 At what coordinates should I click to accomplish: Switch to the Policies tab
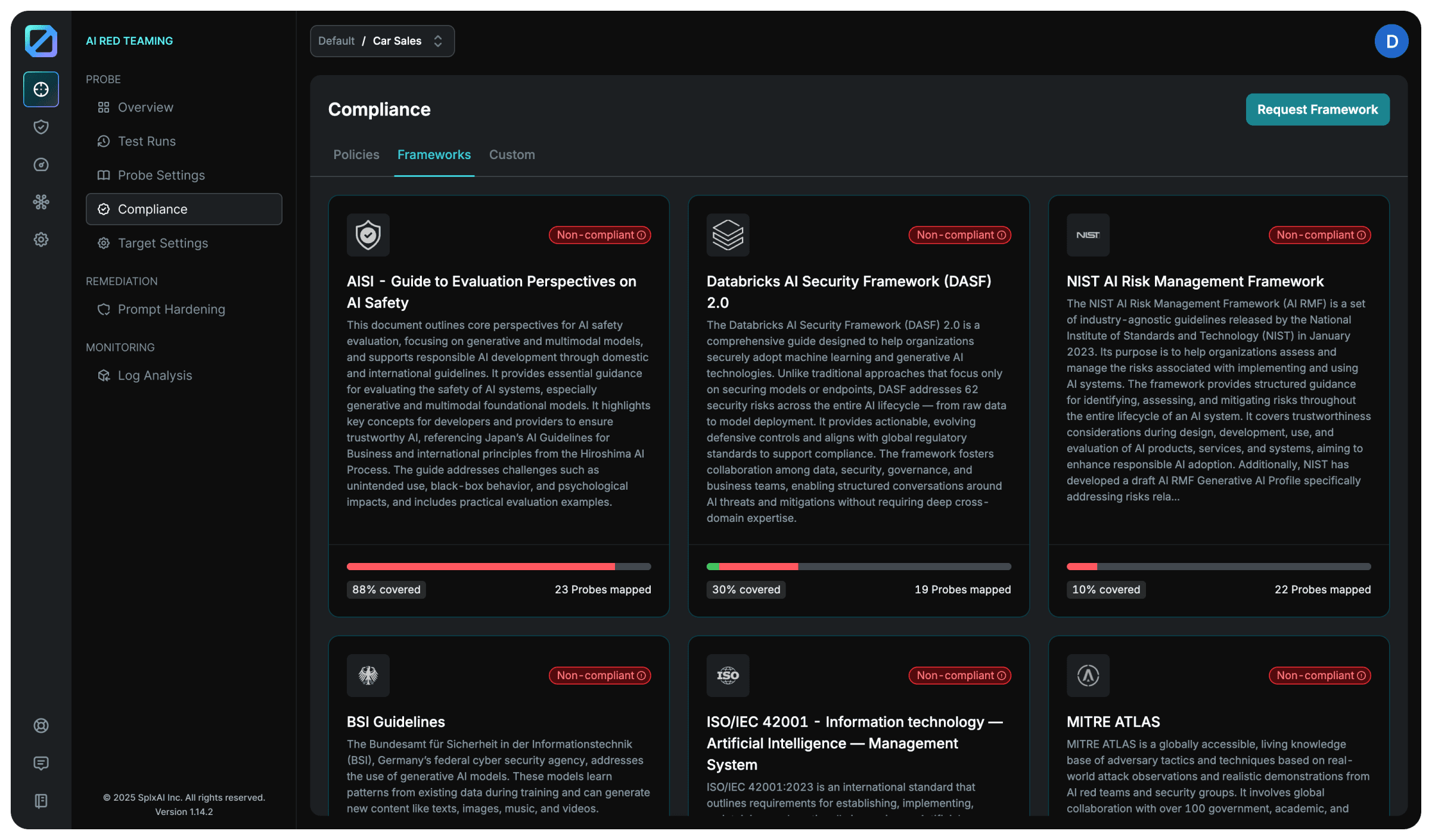[356, 154]
